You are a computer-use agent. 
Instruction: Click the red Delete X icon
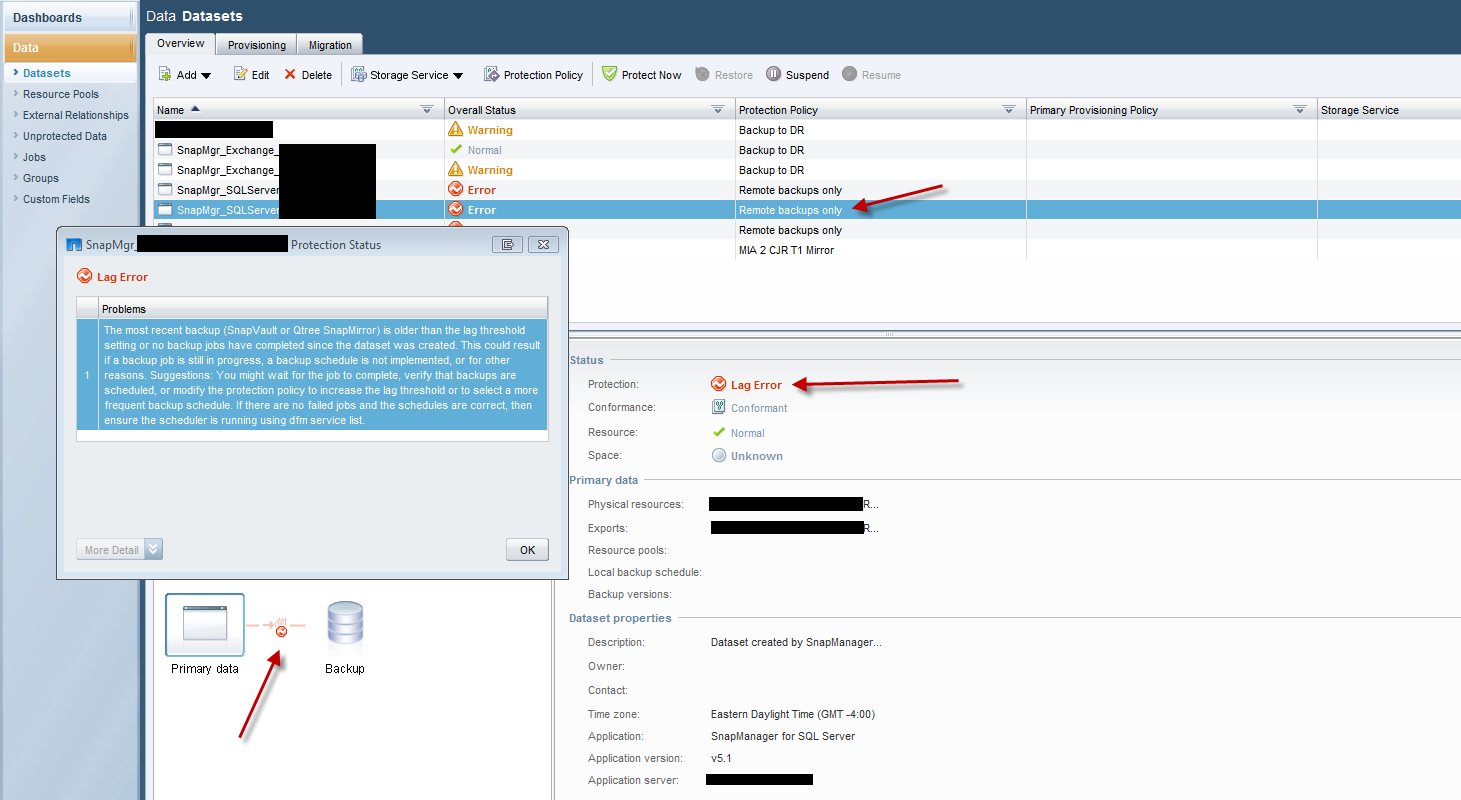pyautogui.click(x=290, y=75)
